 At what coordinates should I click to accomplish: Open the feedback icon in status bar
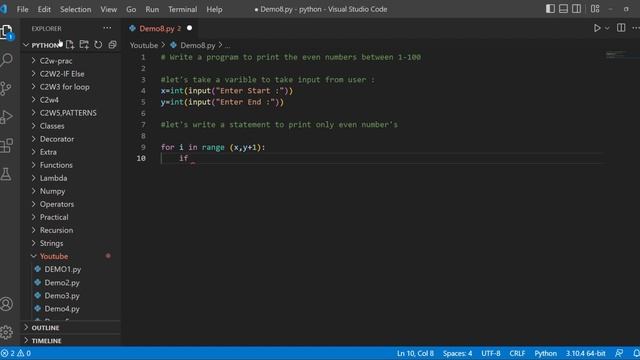[619, 353]
